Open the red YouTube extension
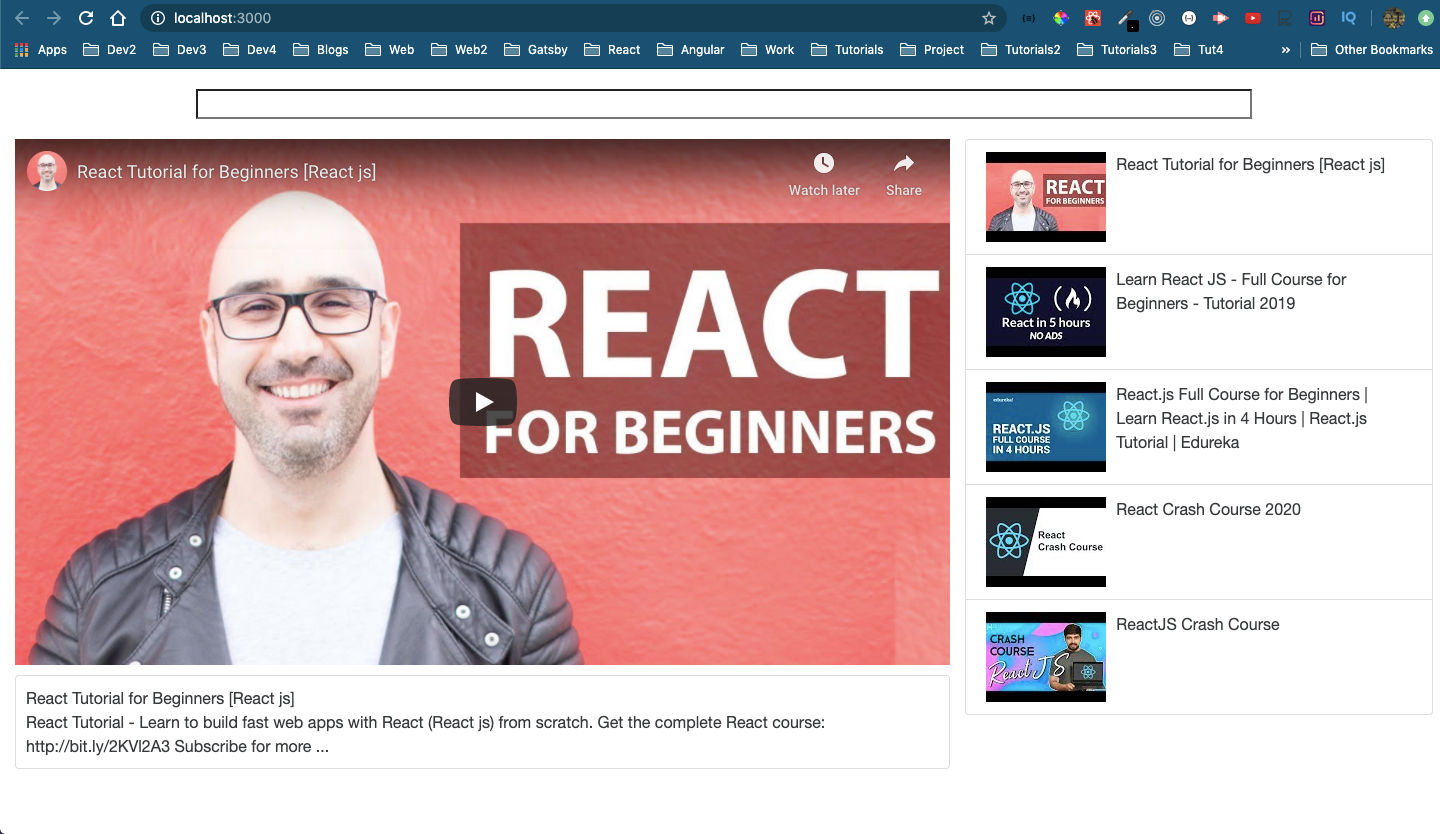 point(1253,18)
